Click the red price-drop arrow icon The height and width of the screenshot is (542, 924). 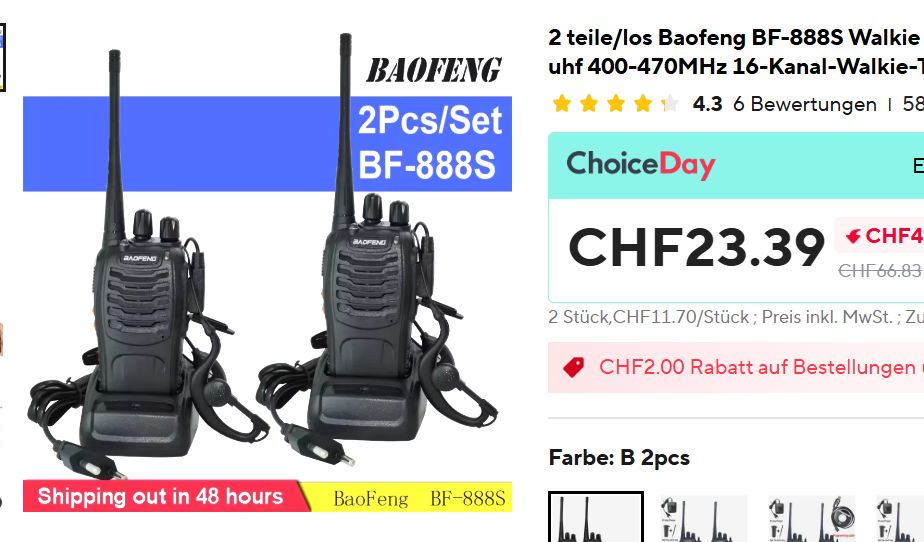tap(853, 236)
